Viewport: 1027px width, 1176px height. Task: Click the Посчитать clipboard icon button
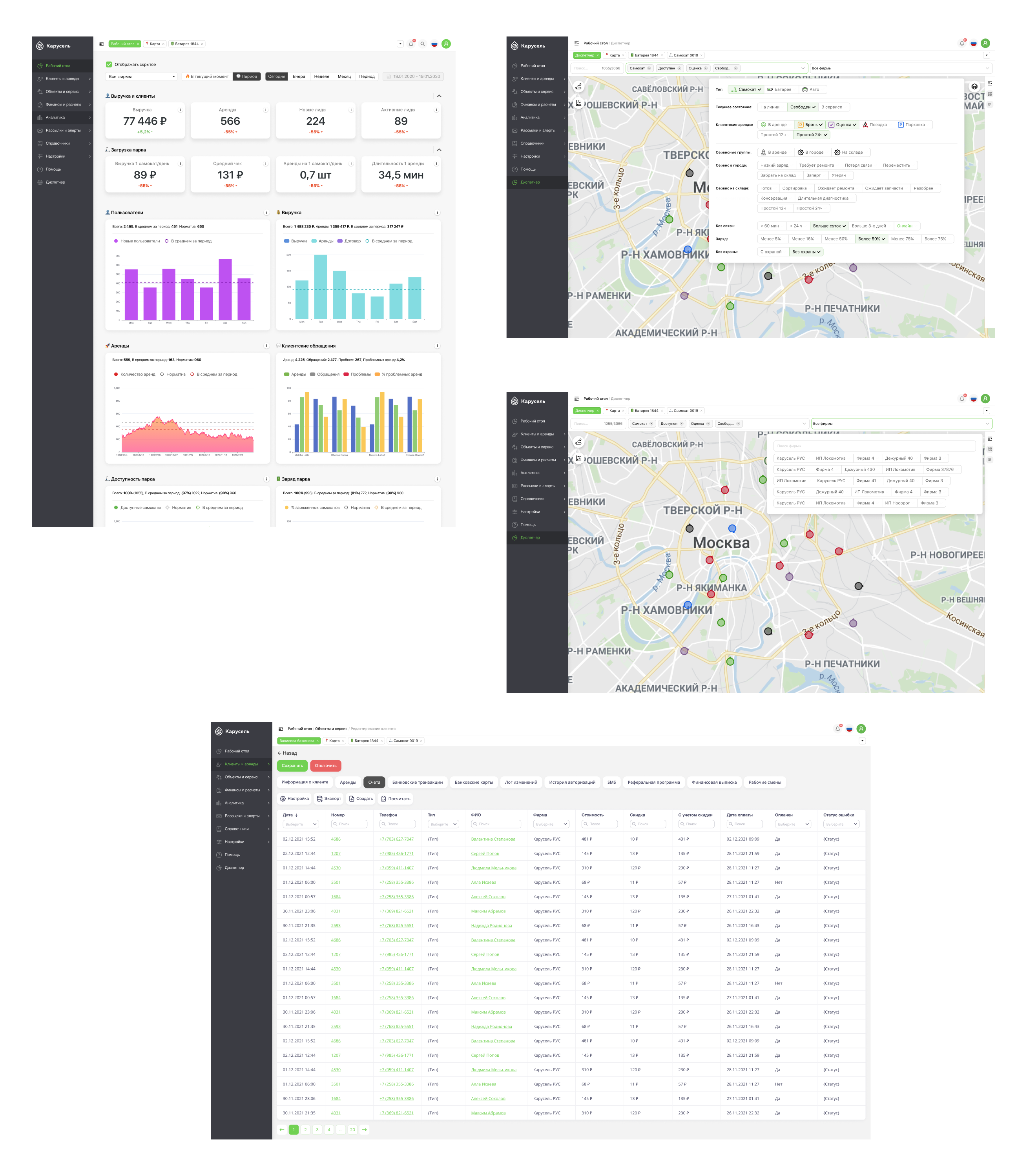coord(396,799)
